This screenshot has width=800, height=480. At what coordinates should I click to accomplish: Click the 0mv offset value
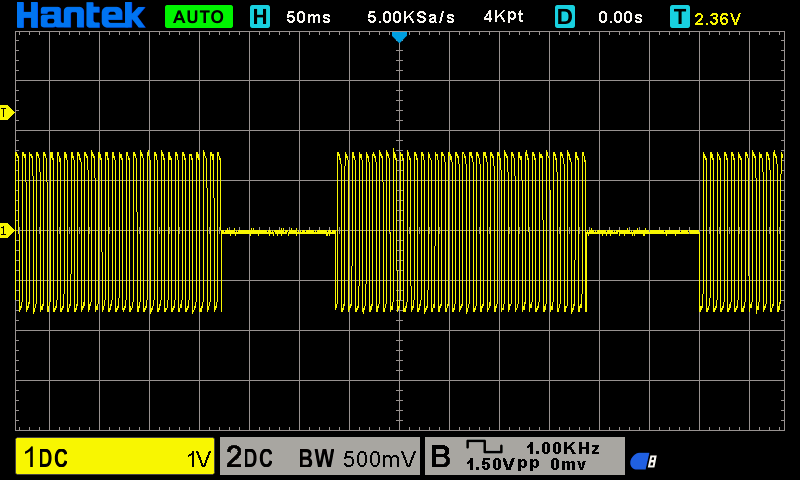coord(569,465)
